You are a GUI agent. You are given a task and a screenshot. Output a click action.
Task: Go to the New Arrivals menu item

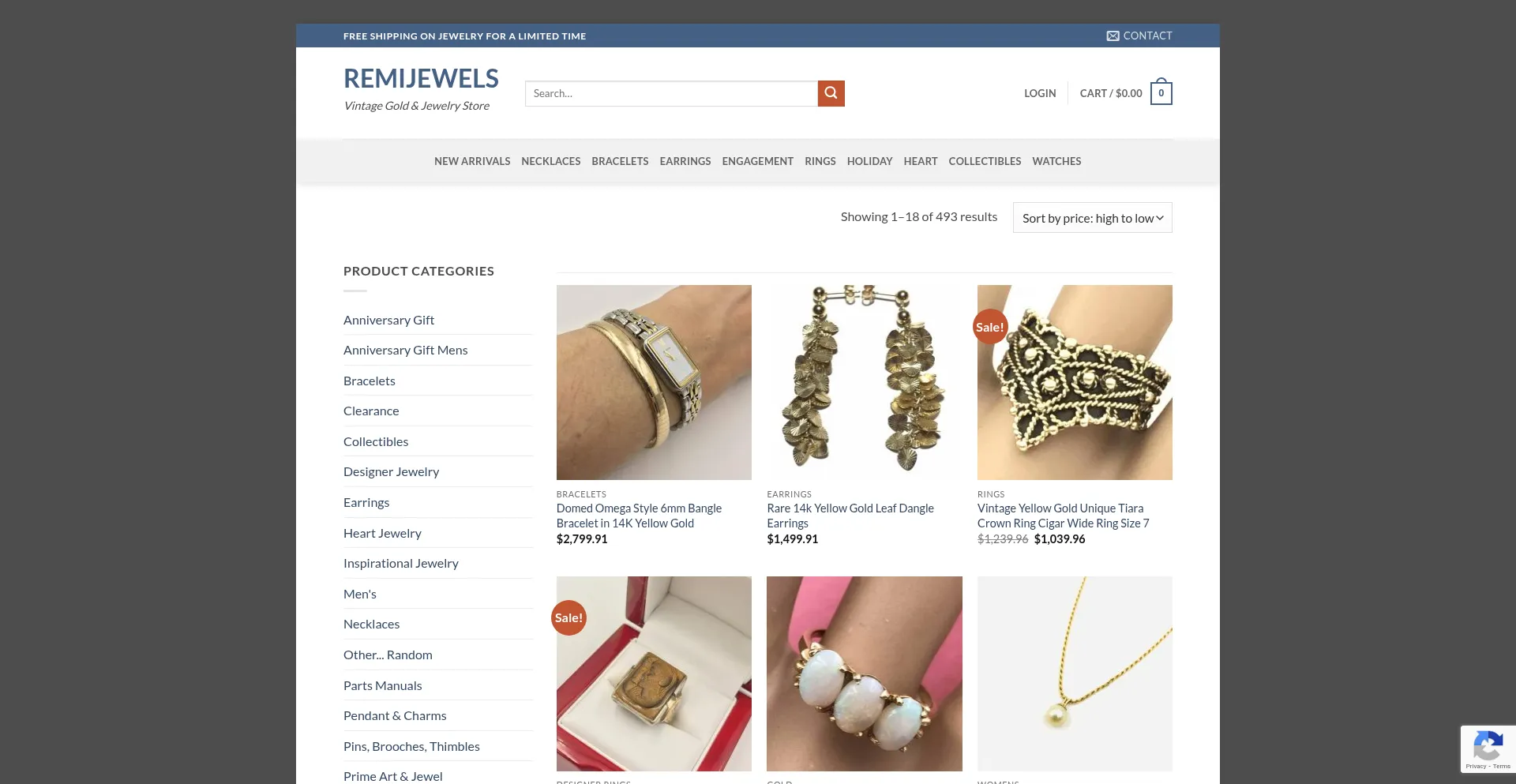click(x=472, y=161)
